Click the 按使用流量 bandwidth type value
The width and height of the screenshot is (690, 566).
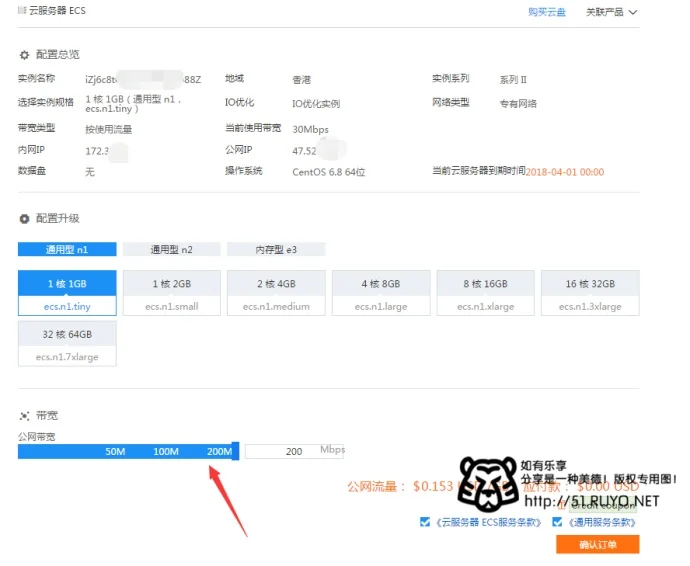[109, 129]
